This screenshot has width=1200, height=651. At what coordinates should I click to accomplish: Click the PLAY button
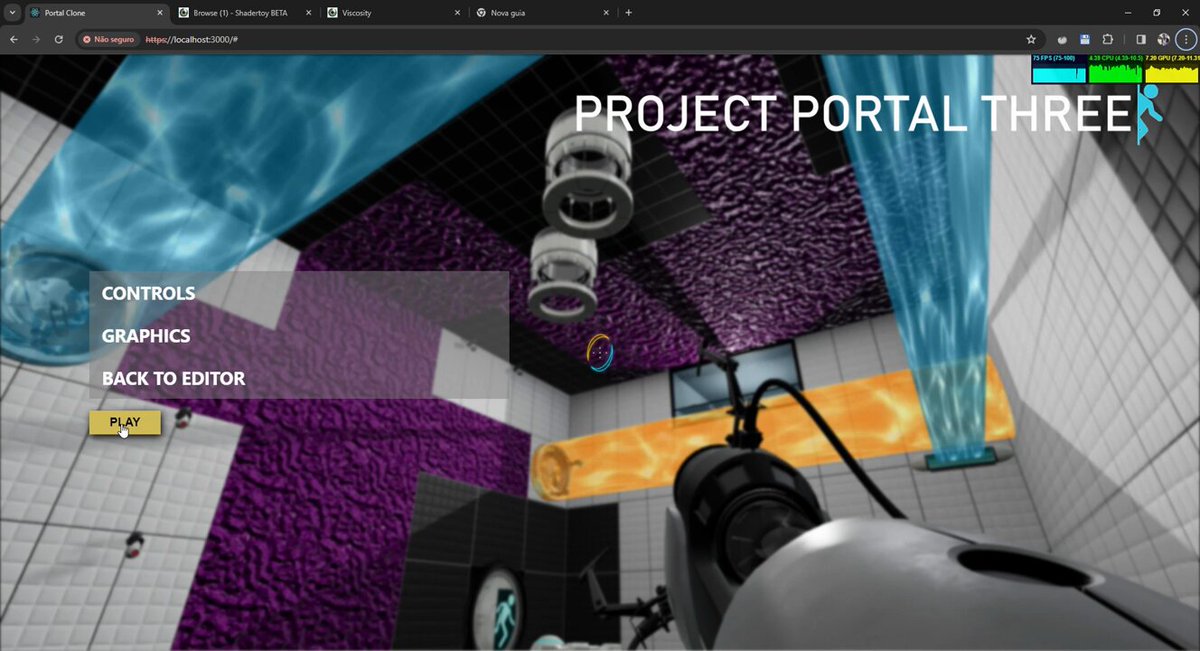[x=125, y=423]
